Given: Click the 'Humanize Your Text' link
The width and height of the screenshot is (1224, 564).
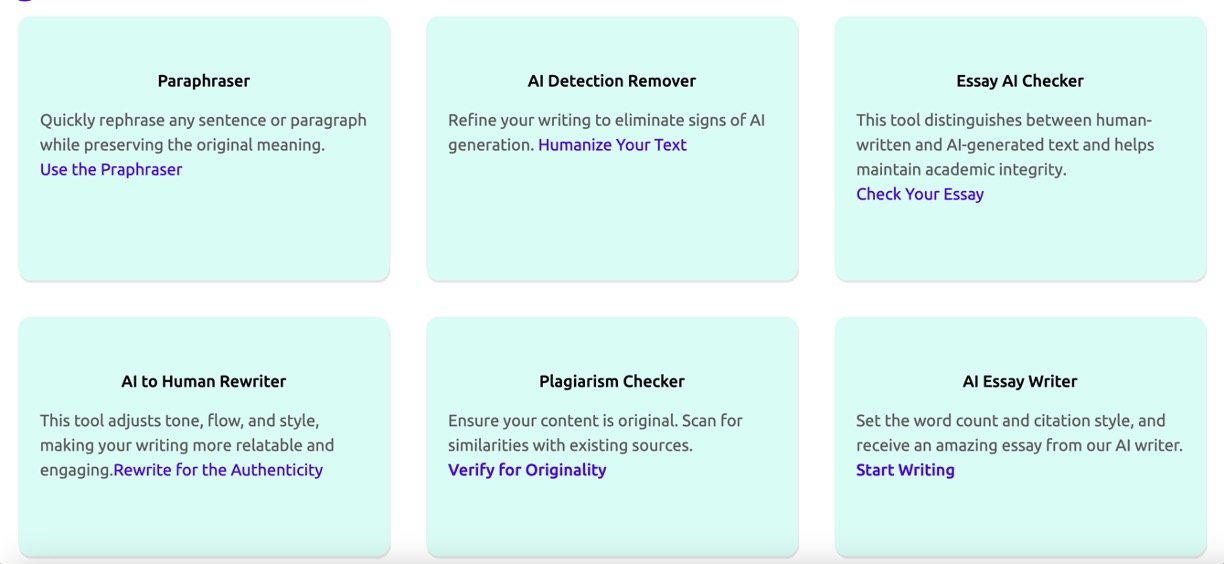Looking at the screenshot, I should (x=612, y=145).
